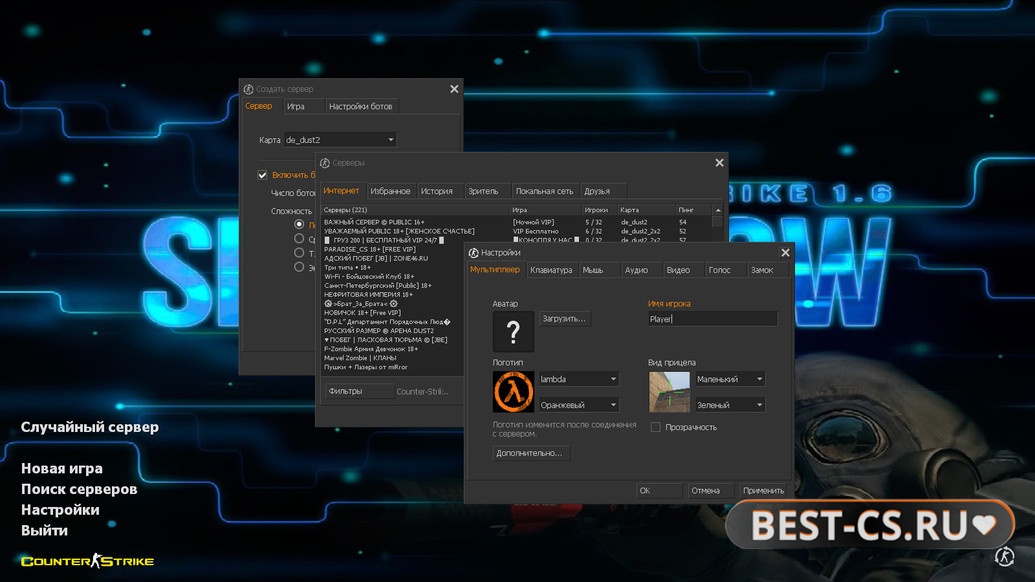The image size is (1035, 582).
Task: Open the Оранжевый logo color dropdown
Action: 578,404
